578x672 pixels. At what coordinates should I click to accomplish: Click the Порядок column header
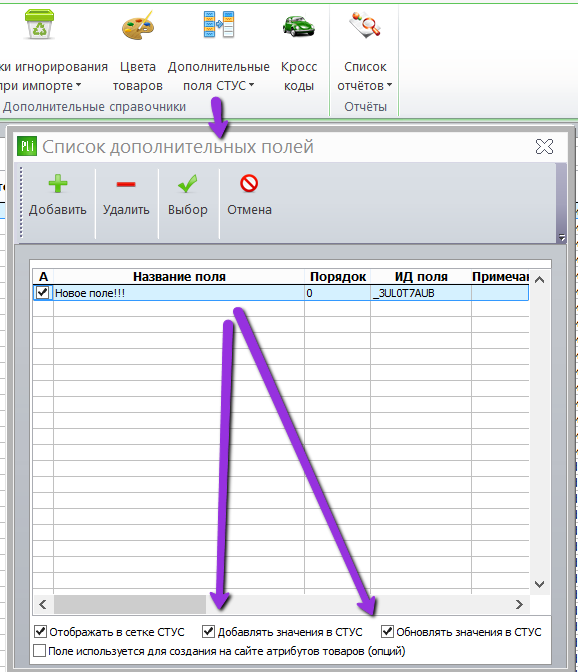click(338, 277)
